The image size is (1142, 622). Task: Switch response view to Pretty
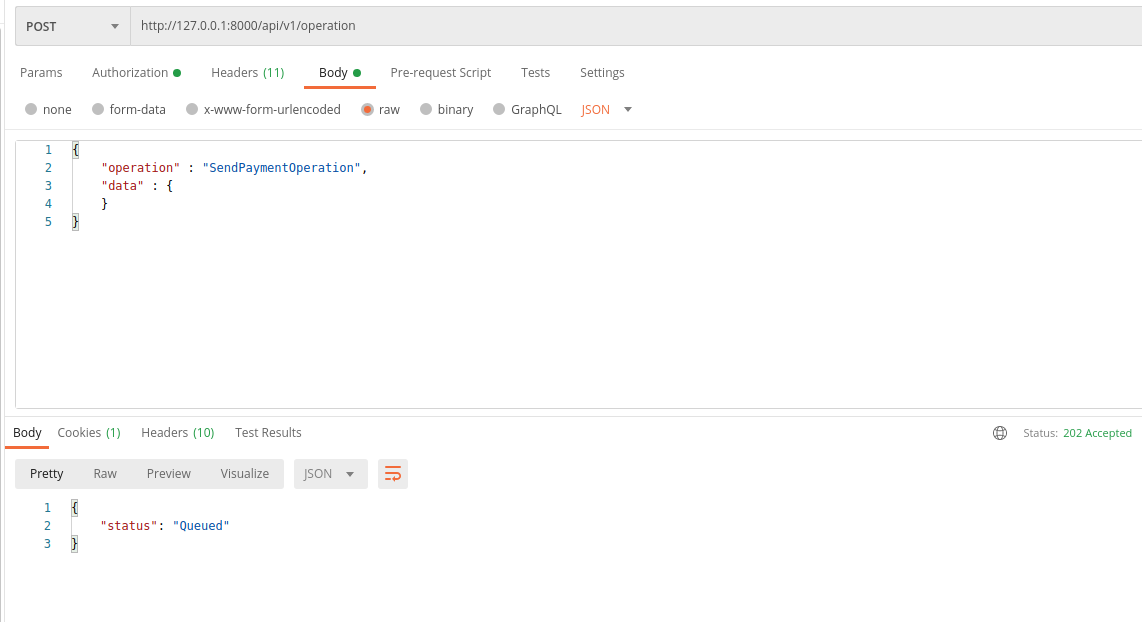tap(47, 474)
